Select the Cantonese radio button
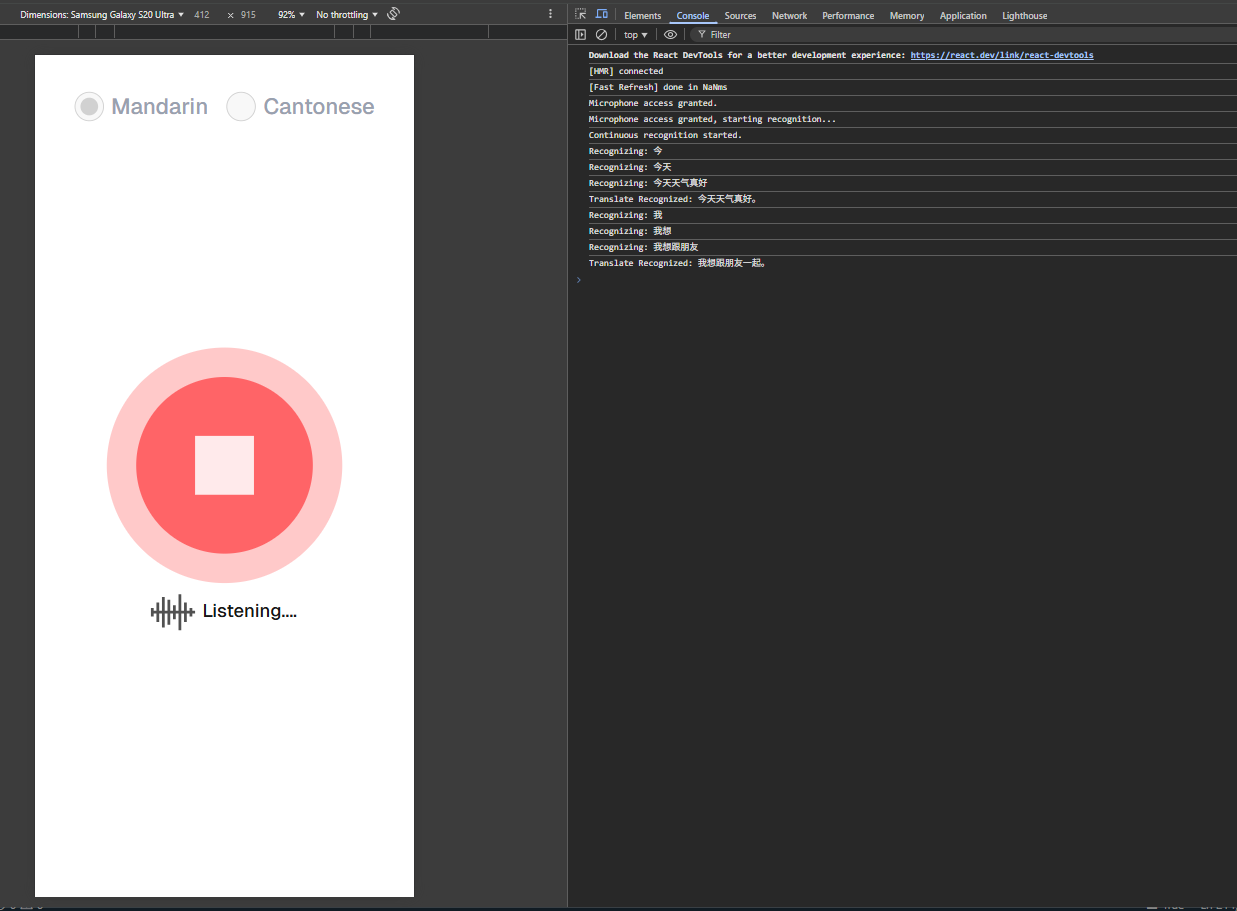 pos(241,106)
